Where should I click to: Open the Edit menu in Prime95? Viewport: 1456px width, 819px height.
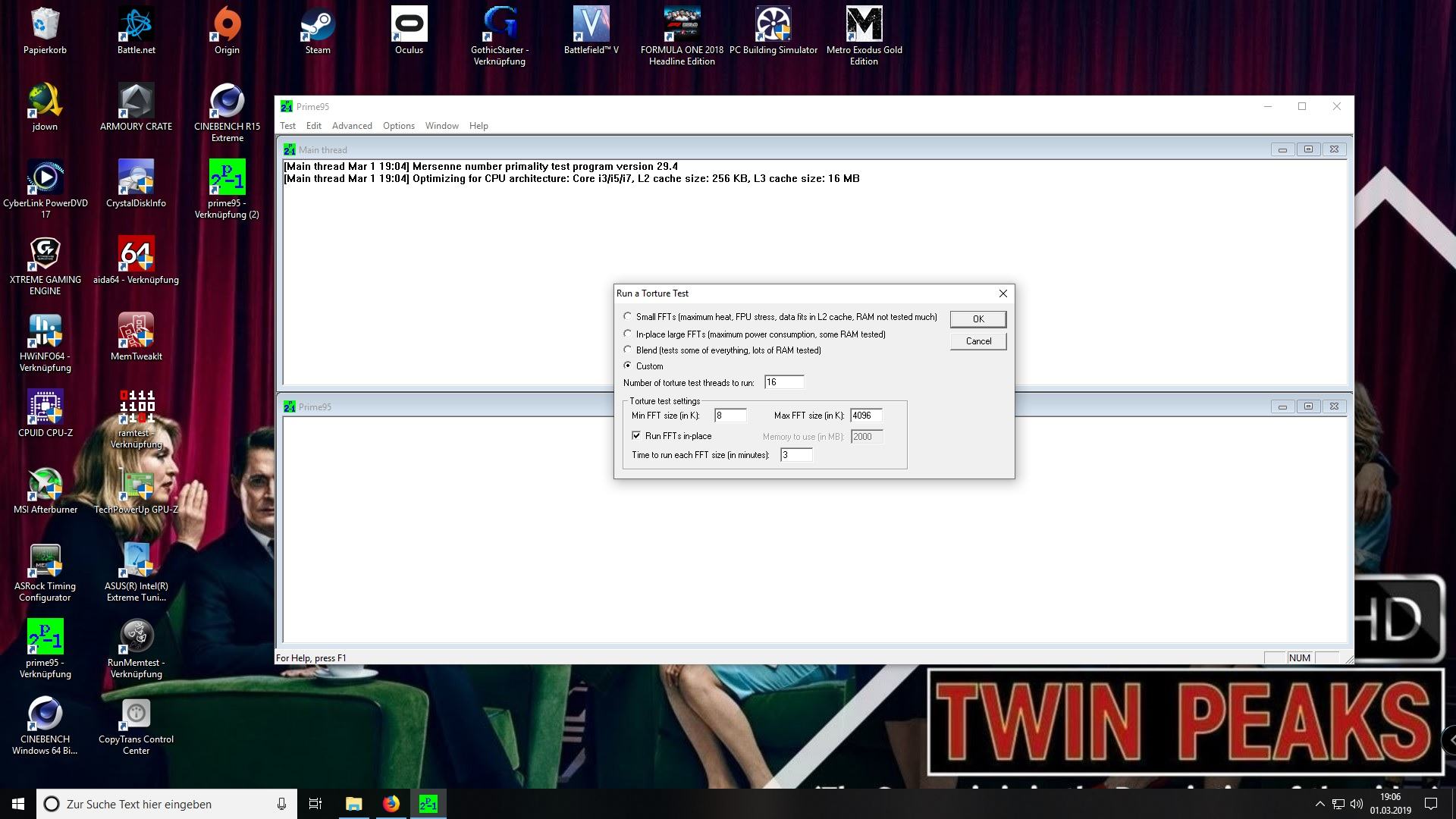(x=314, y=126)
